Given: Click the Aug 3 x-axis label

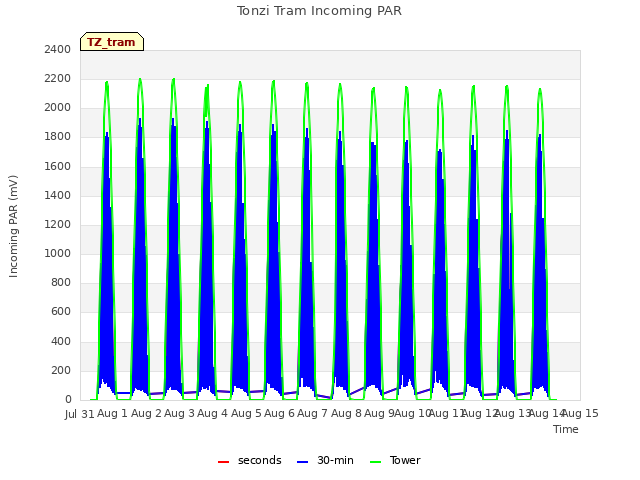Looking at the screenshot, I should tap(180, 413).
